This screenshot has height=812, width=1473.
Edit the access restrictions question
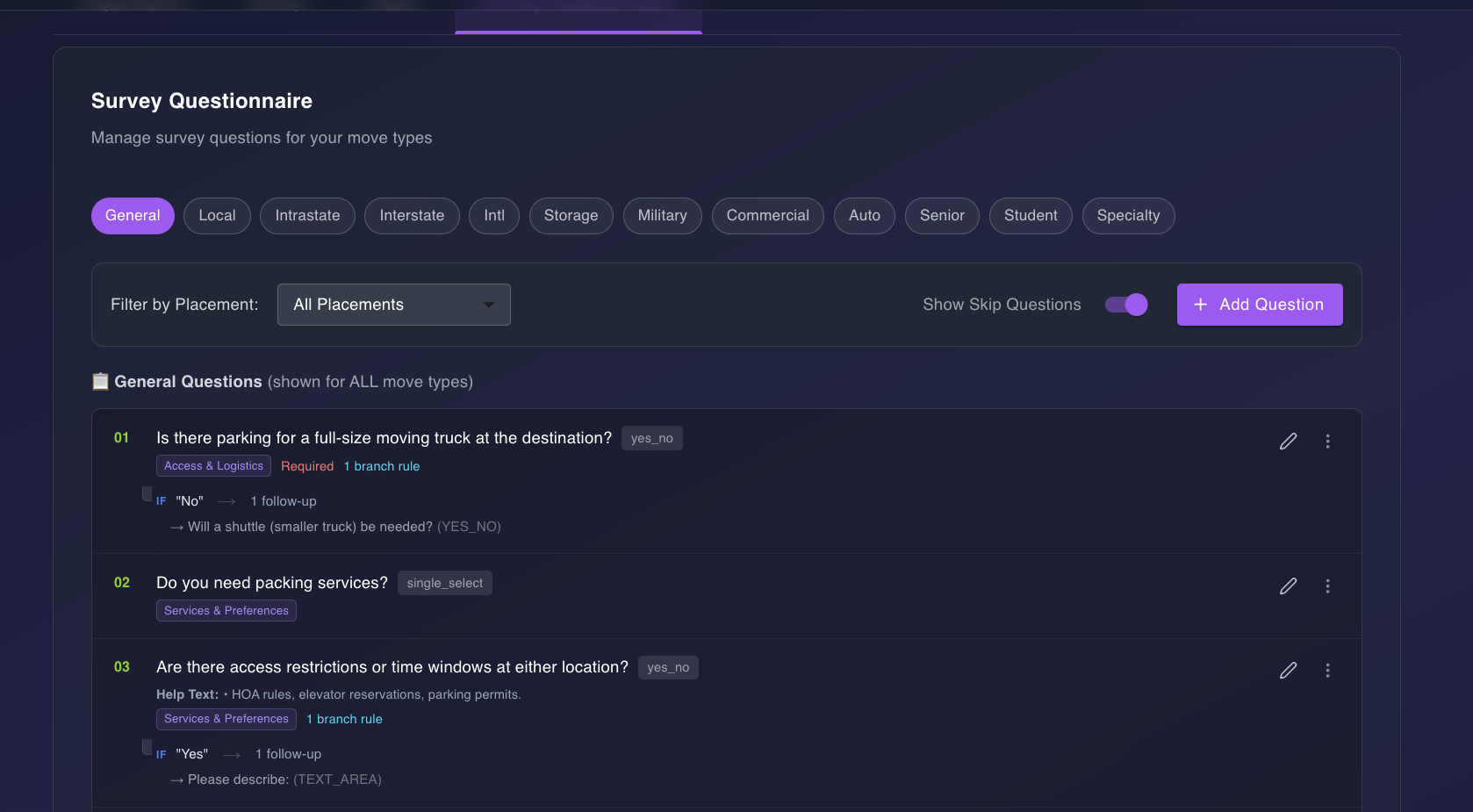(1288, 671)
